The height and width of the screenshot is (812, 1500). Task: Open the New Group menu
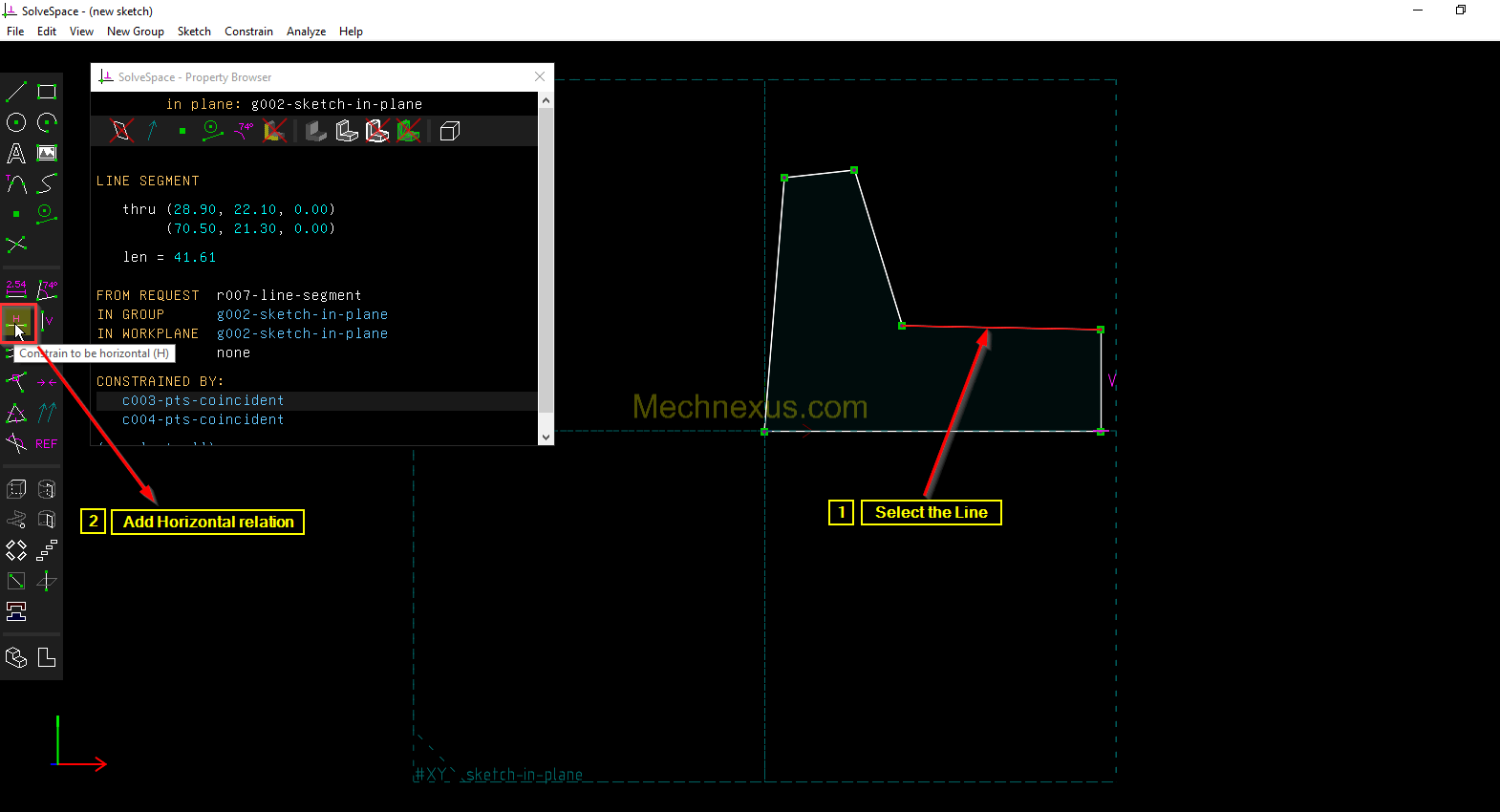point(136,32)
